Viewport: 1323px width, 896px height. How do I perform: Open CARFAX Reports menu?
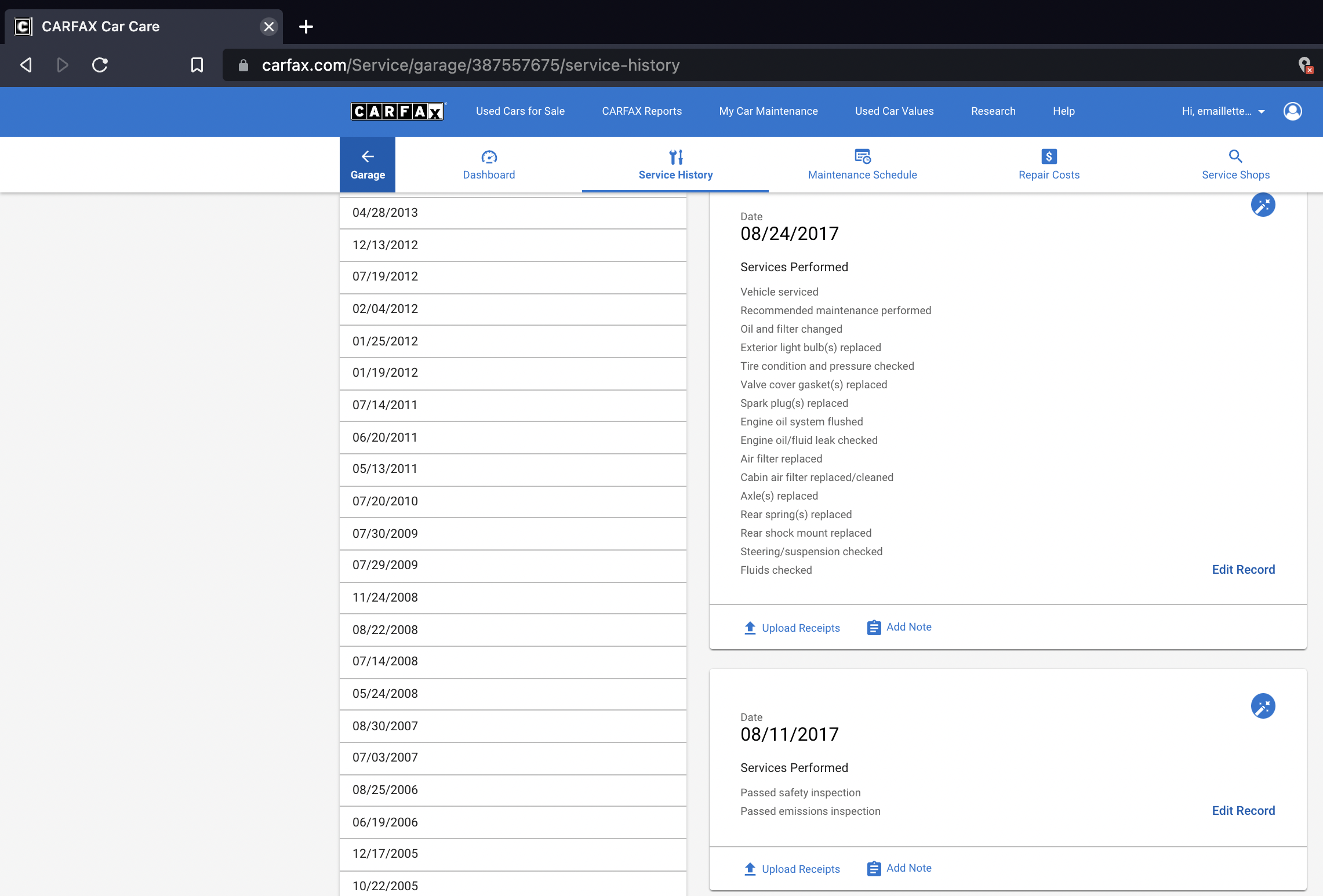point(642,111)
